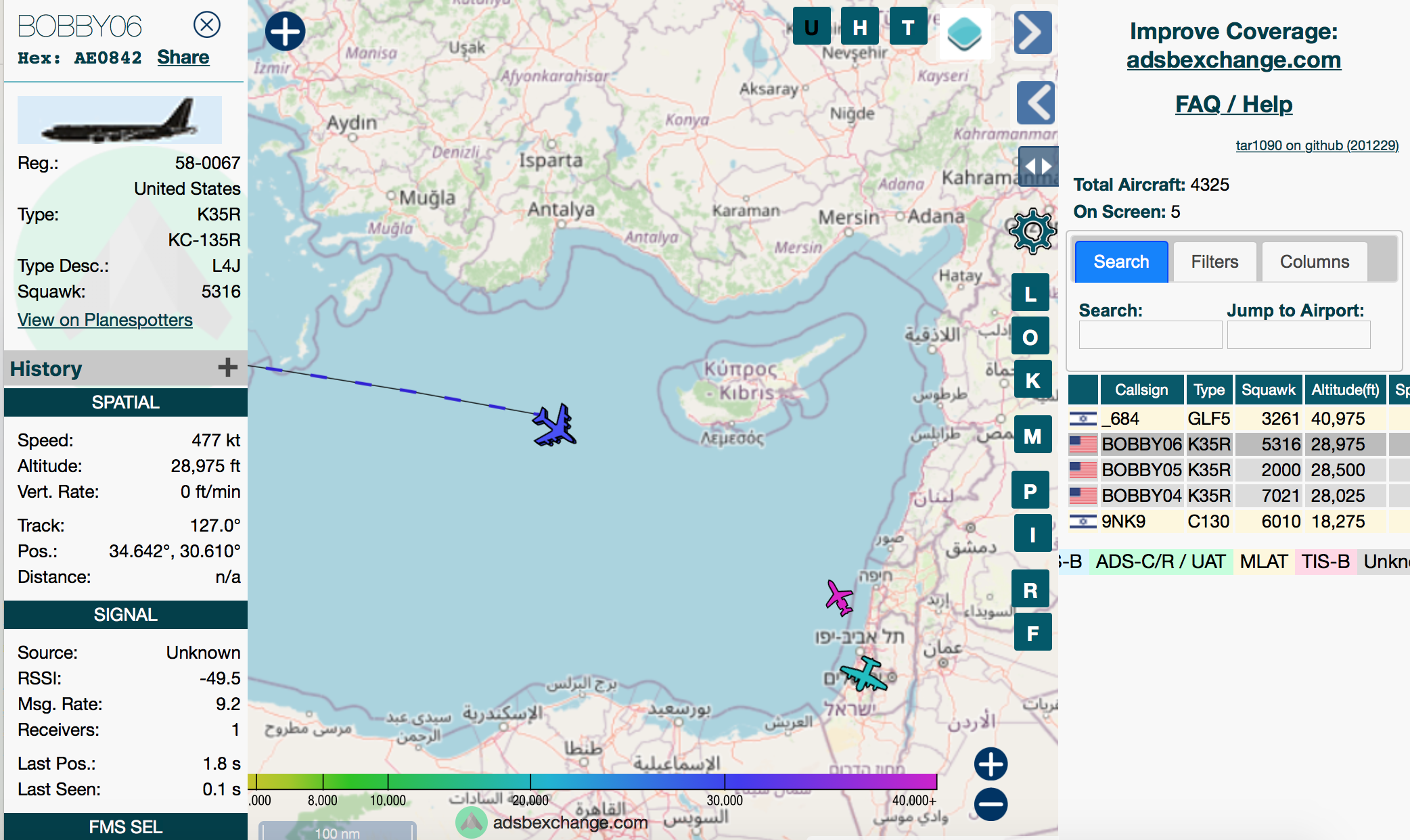Screen dimensions: 1410x840
Task: Open the map layers selector
Action: (965, 33)
